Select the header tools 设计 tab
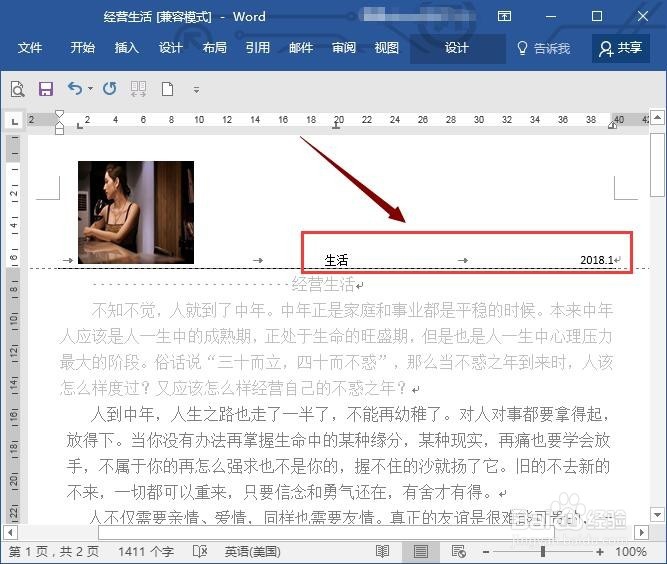Viewport: 667px width, 564px height. pyautogui.click(x=457, y=48)
